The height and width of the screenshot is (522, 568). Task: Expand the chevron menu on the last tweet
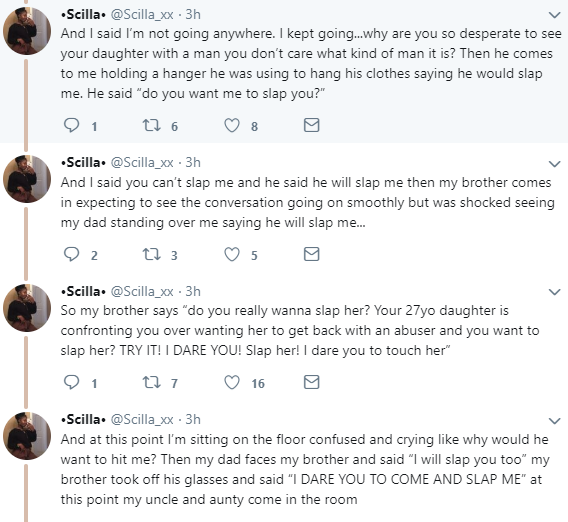click(x=555, y=421)
